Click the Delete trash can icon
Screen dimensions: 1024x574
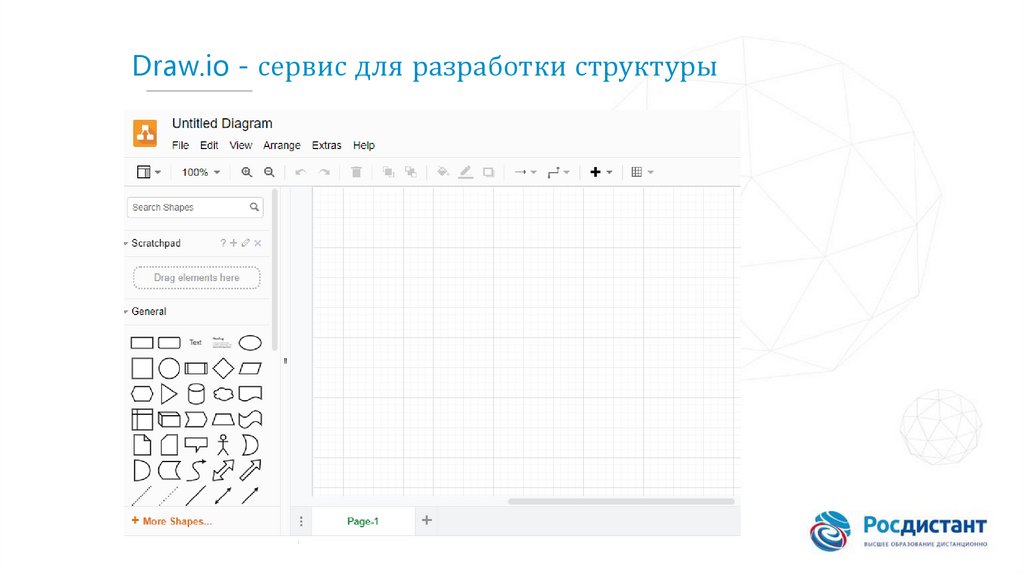[x=356, y=172]
